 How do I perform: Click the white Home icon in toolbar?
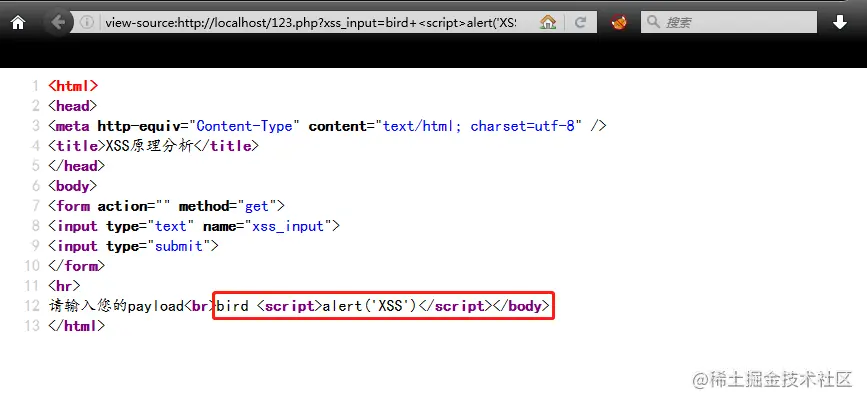pyautogui.click(x=18, y=23)
